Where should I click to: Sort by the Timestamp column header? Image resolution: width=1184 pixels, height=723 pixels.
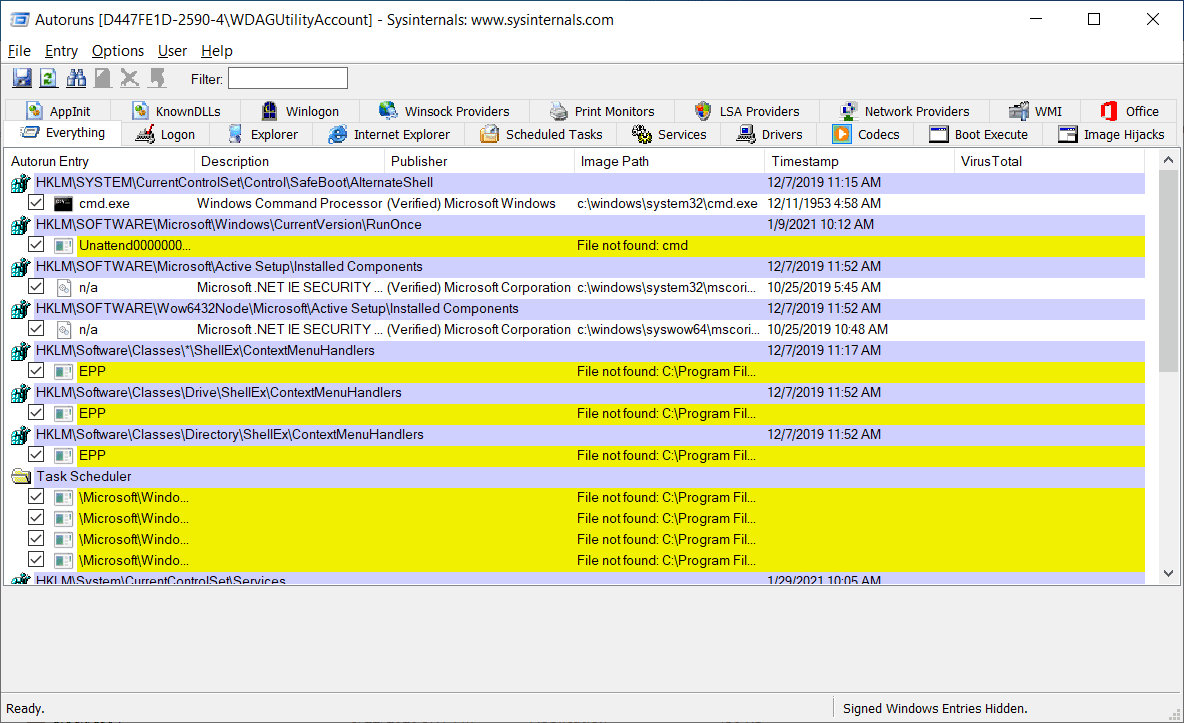click(859, 161)
